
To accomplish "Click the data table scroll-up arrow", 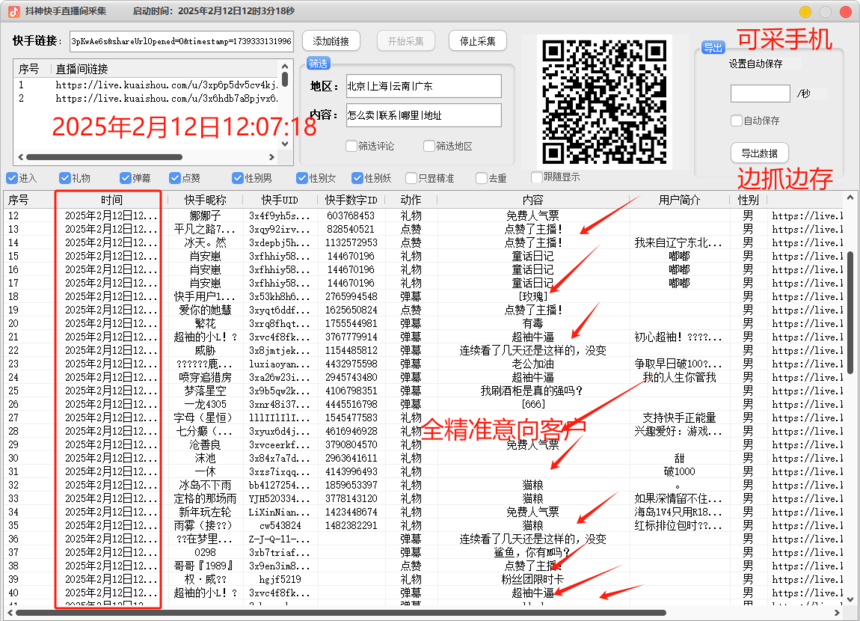I will pos(850,197).
